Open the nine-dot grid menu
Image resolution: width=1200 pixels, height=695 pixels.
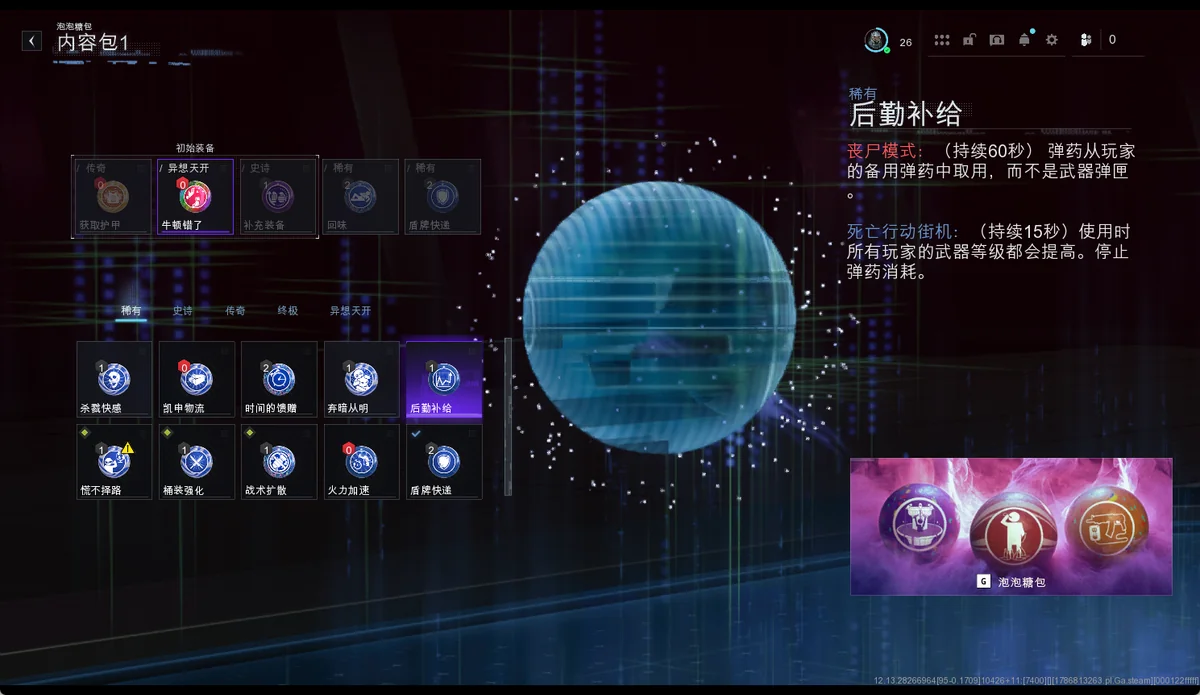click(942, 40)
